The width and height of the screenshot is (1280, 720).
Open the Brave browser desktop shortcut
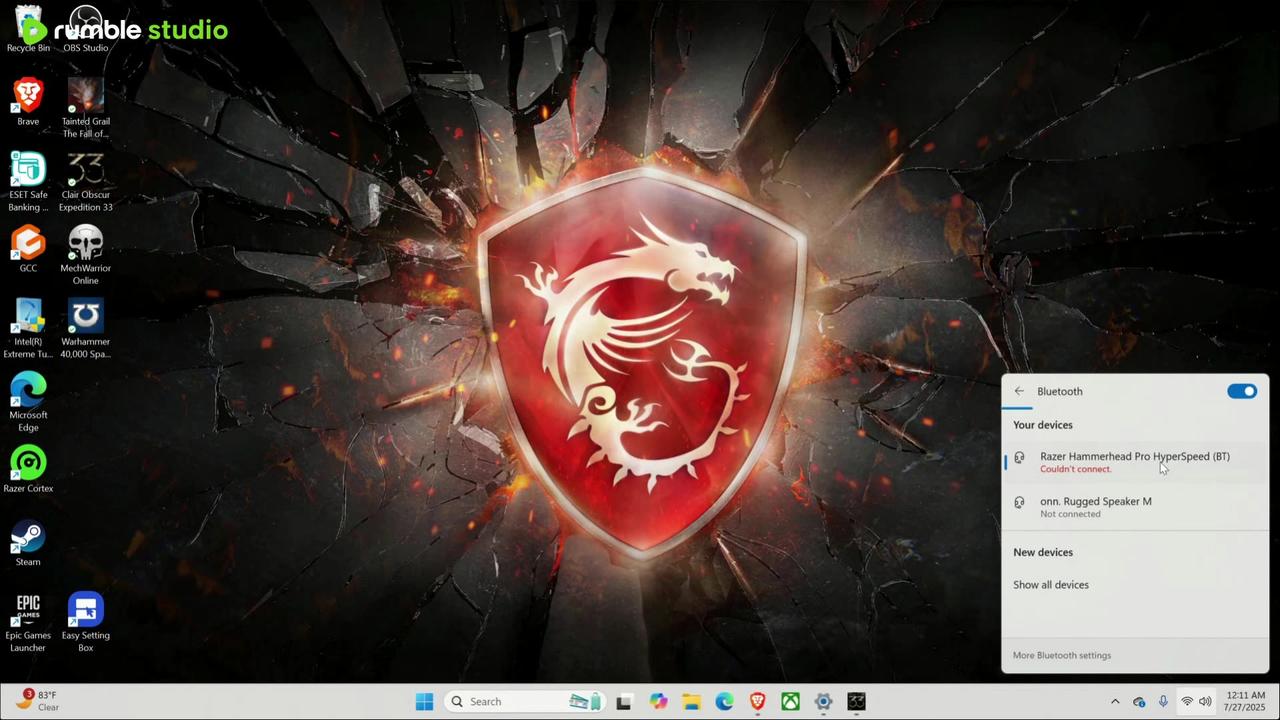[x=28, y=102]
